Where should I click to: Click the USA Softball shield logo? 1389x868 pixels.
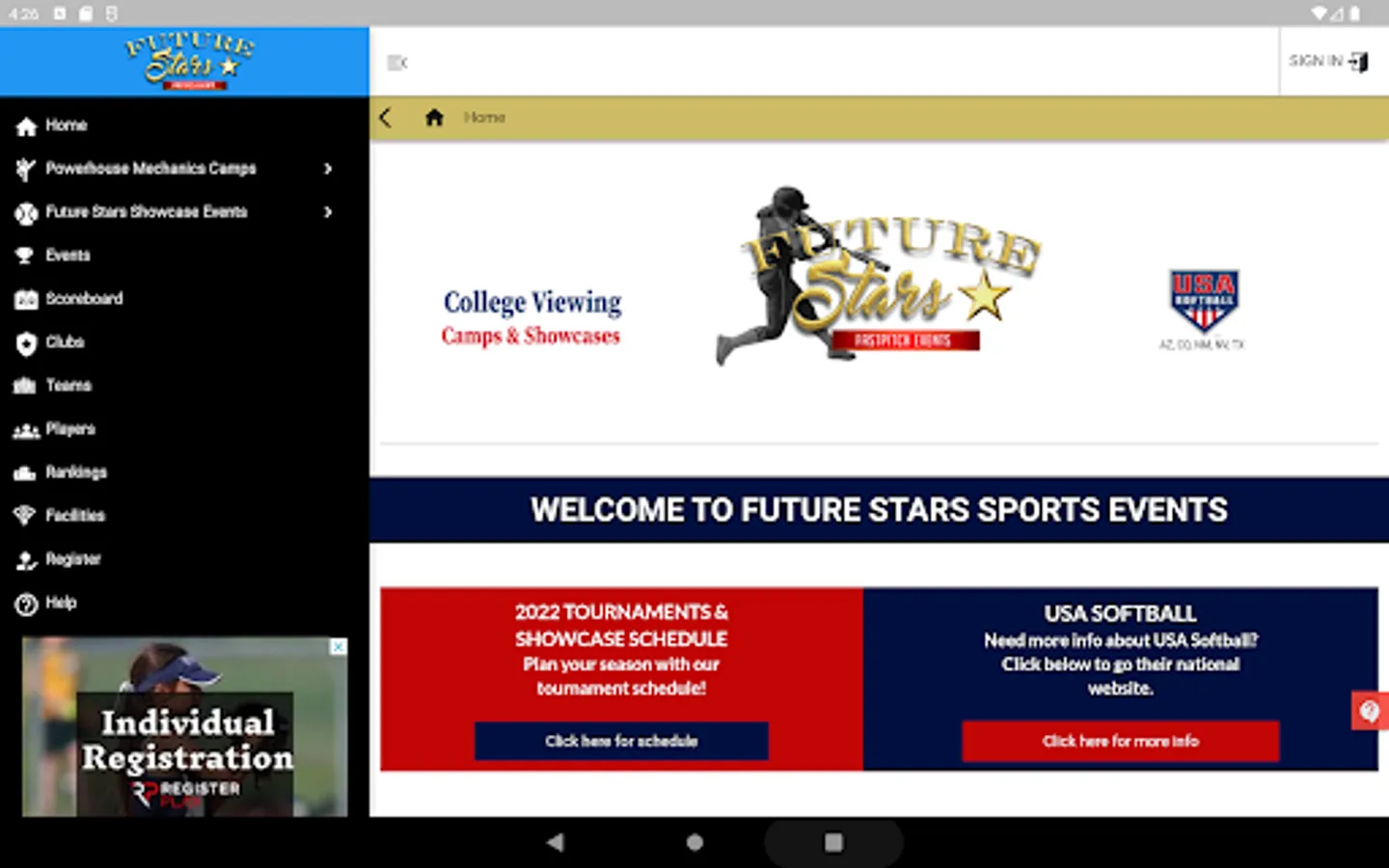1203,301
